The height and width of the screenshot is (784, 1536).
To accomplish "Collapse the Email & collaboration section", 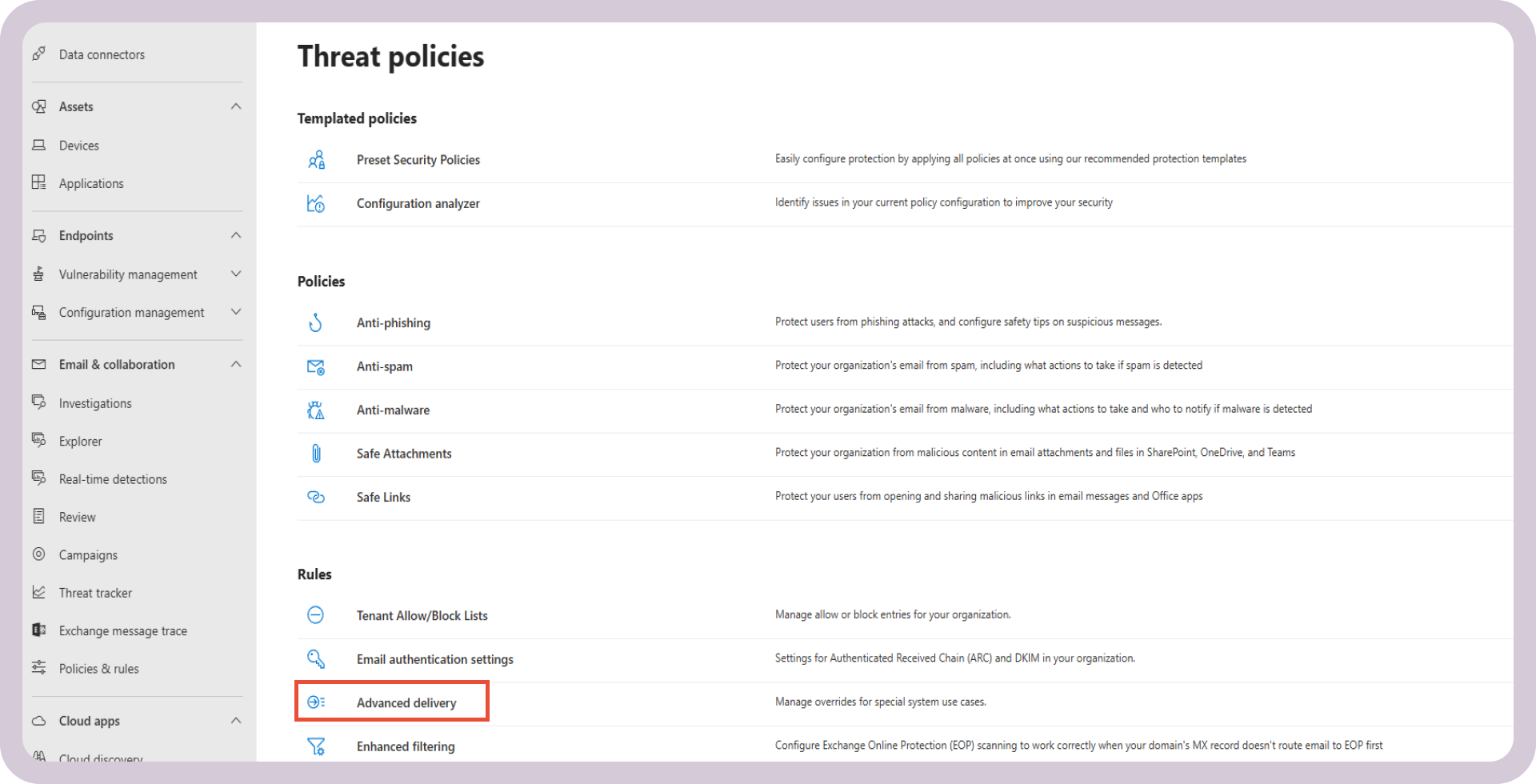I will (235, 364).
